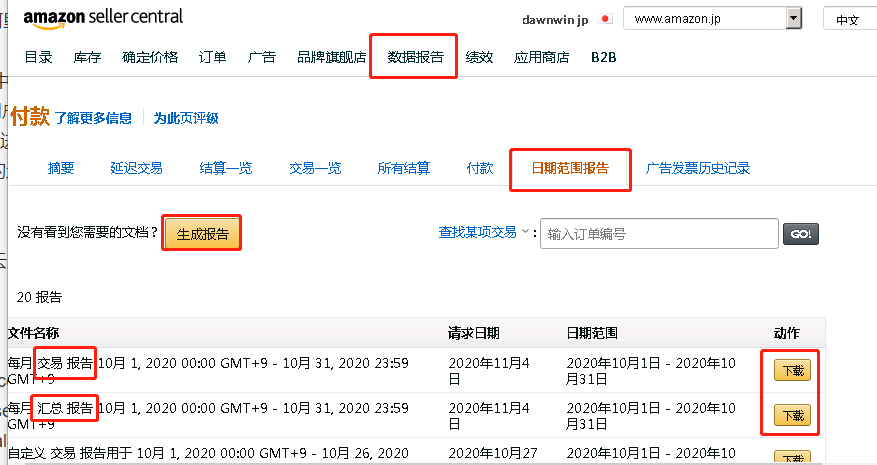
Task: Open the 数据报告 menu
Action: coord(415,57)
